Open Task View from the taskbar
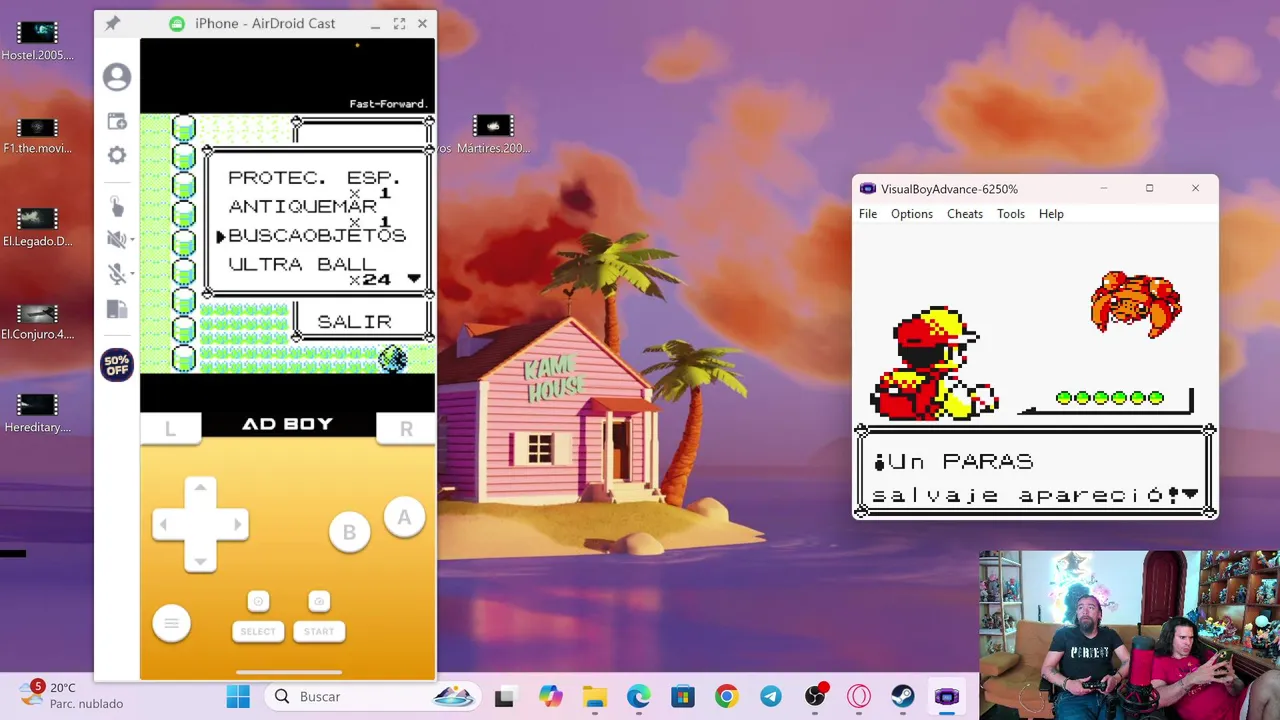1280x720 pixels. pyautogui.click(x=504, y=697)
